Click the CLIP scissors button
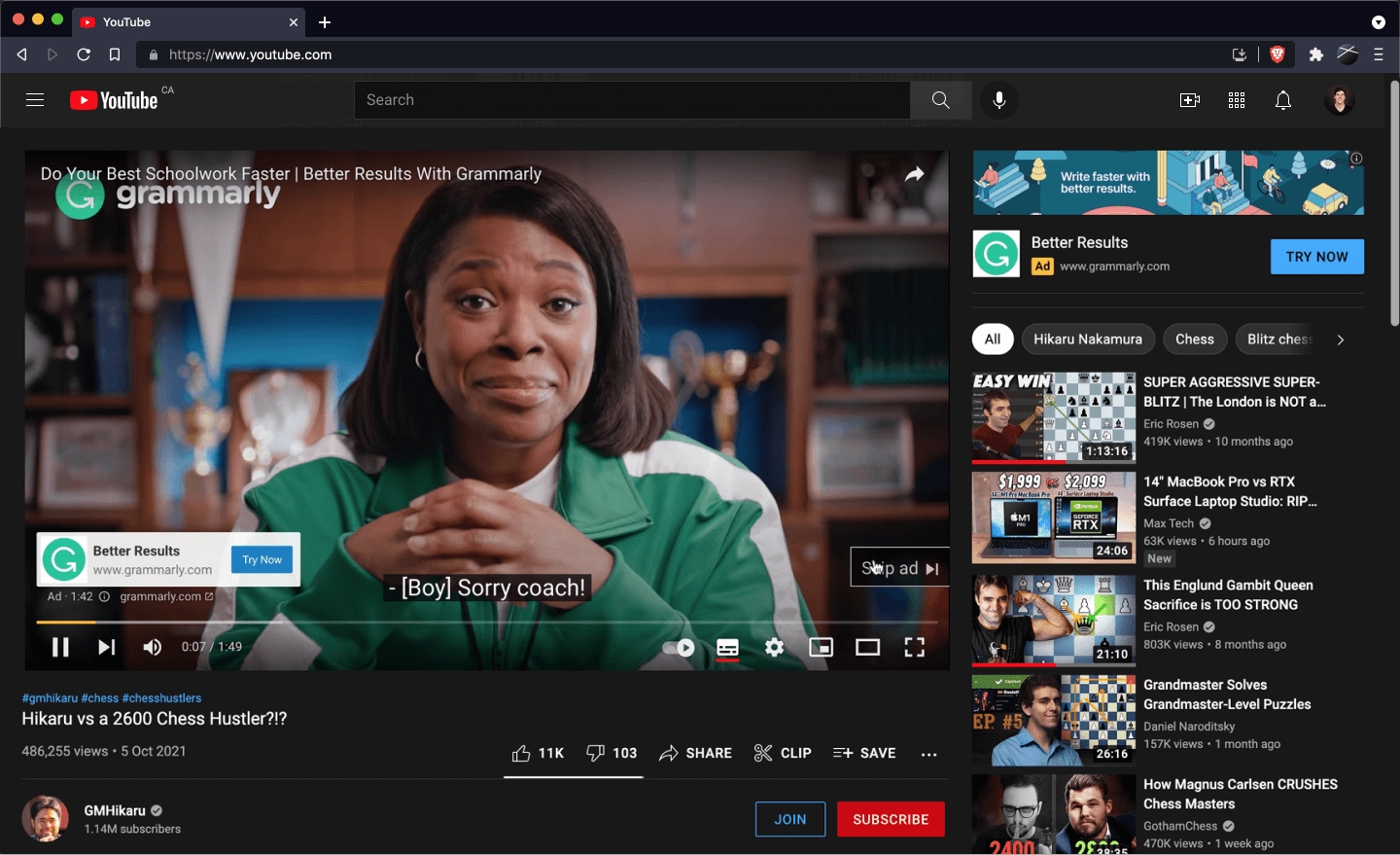This screenshot has height=855, width=1400. (x=783, y=753)
